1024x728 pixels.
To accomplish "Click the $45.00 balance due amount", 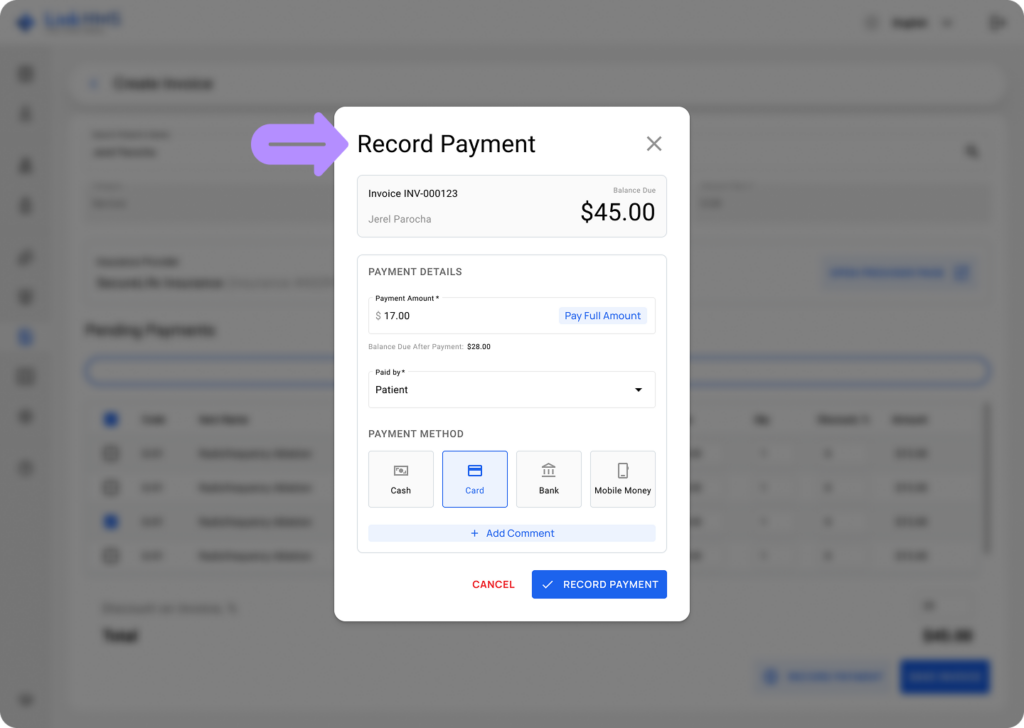I will [x=617, y=212].
